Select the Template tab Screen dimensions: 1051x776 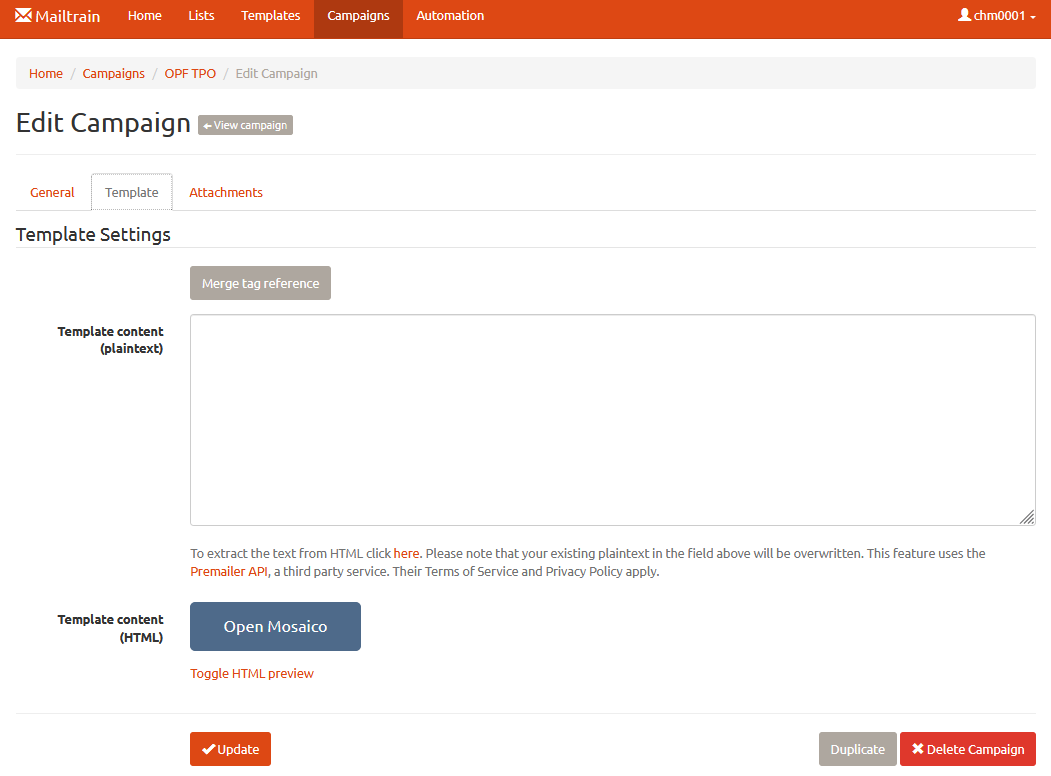[132, 192]
